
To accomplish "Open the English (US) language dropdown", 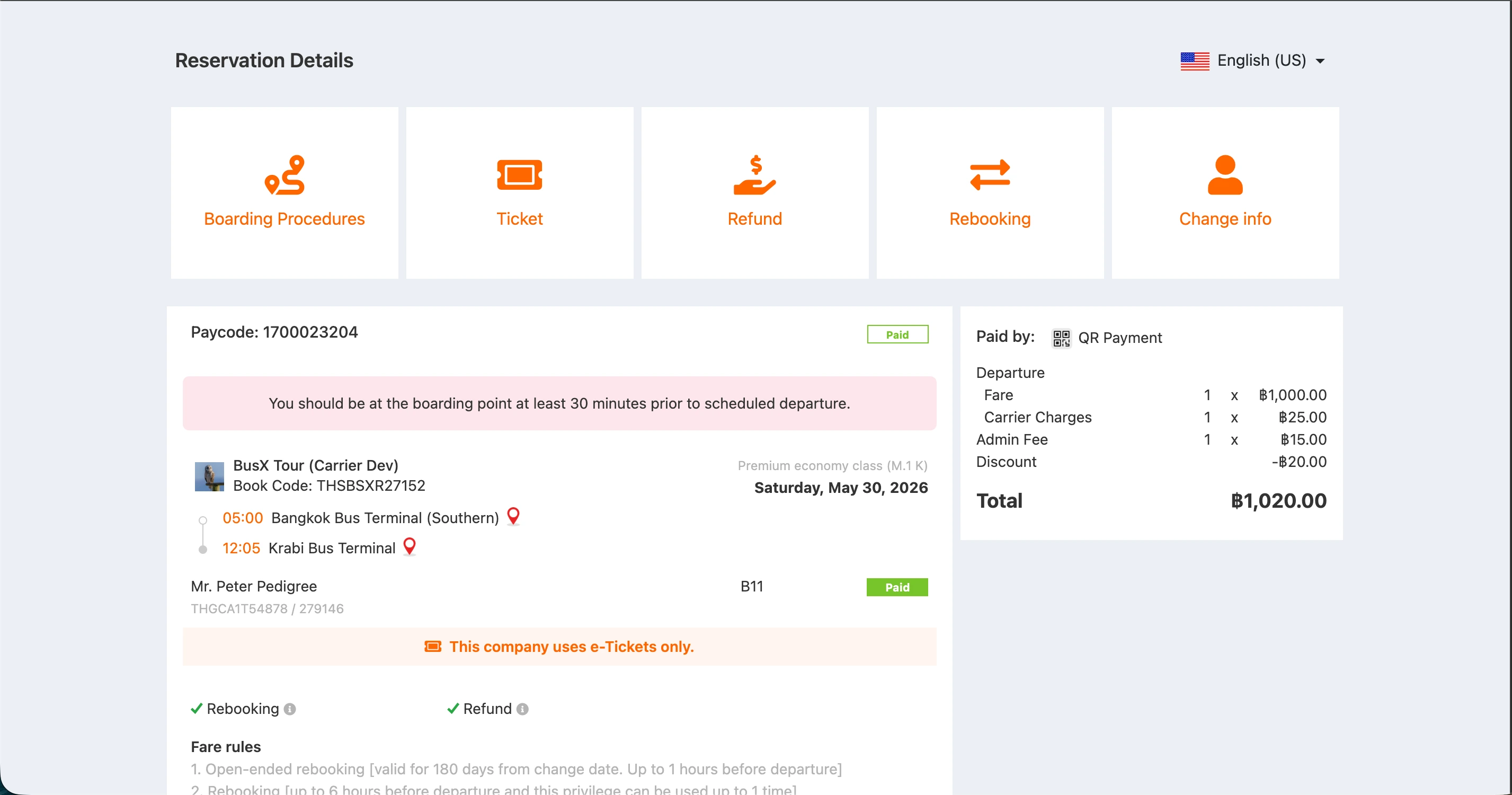I will coord(1252,60).
